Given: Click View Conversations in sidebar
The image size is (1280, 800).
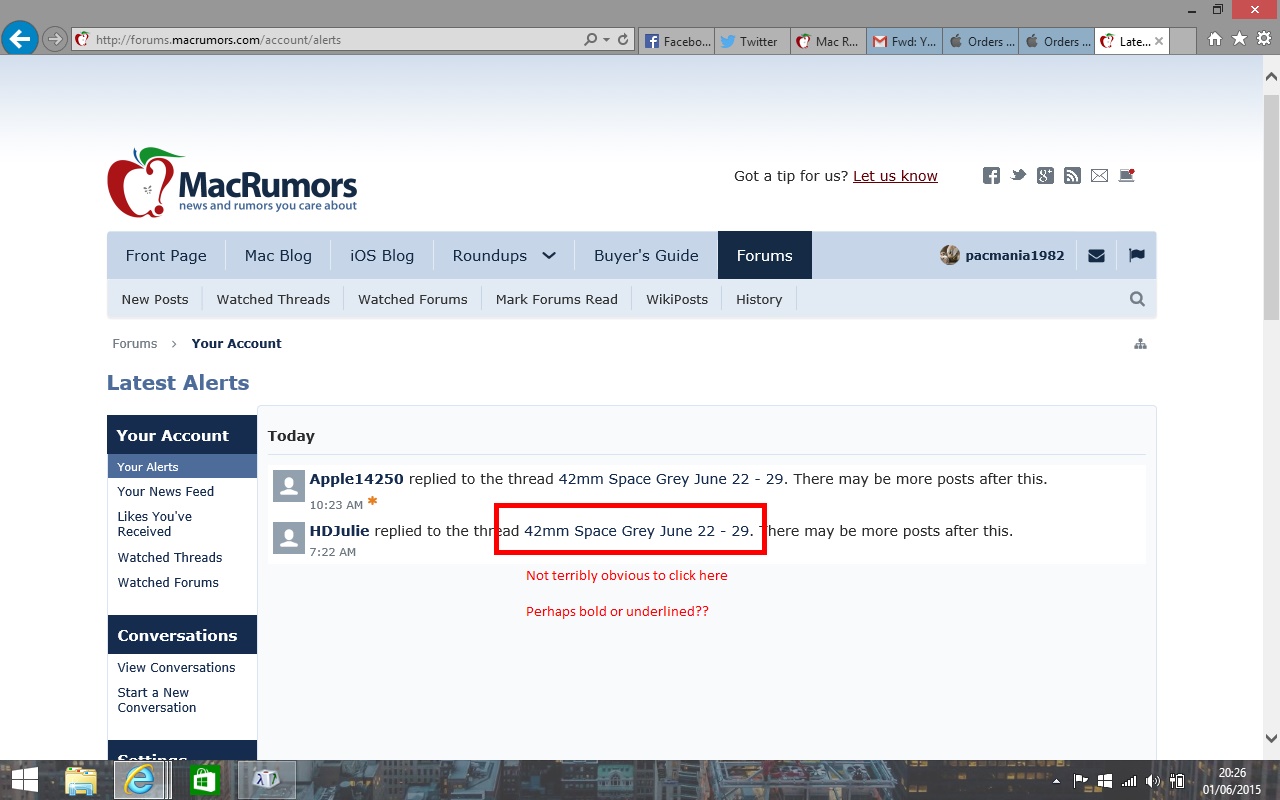Looking at the screenshot, I should pos(177,667).
